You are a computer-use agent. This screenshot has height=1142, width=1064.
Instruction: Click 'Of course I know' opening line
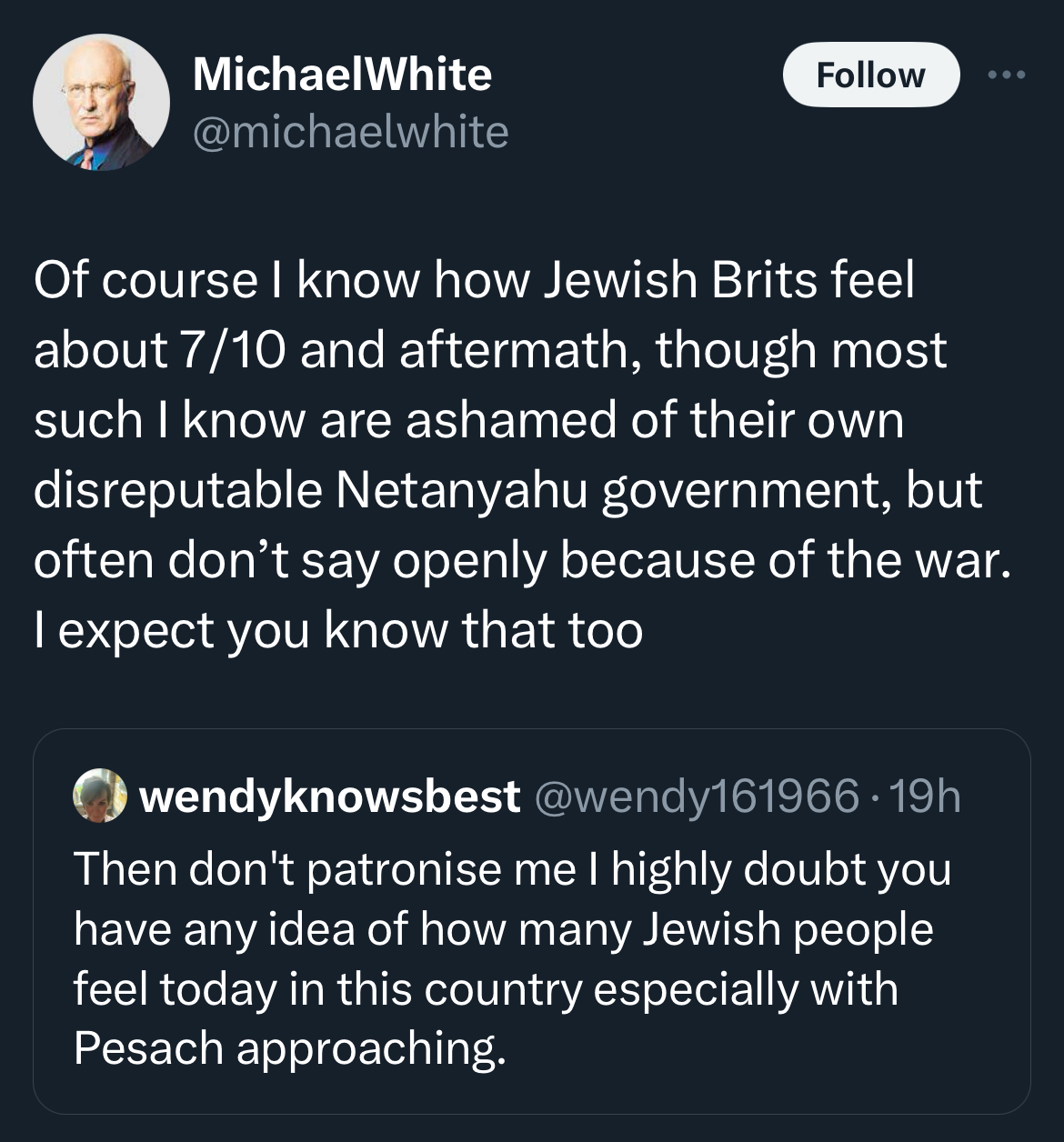[x=473, y=279]
